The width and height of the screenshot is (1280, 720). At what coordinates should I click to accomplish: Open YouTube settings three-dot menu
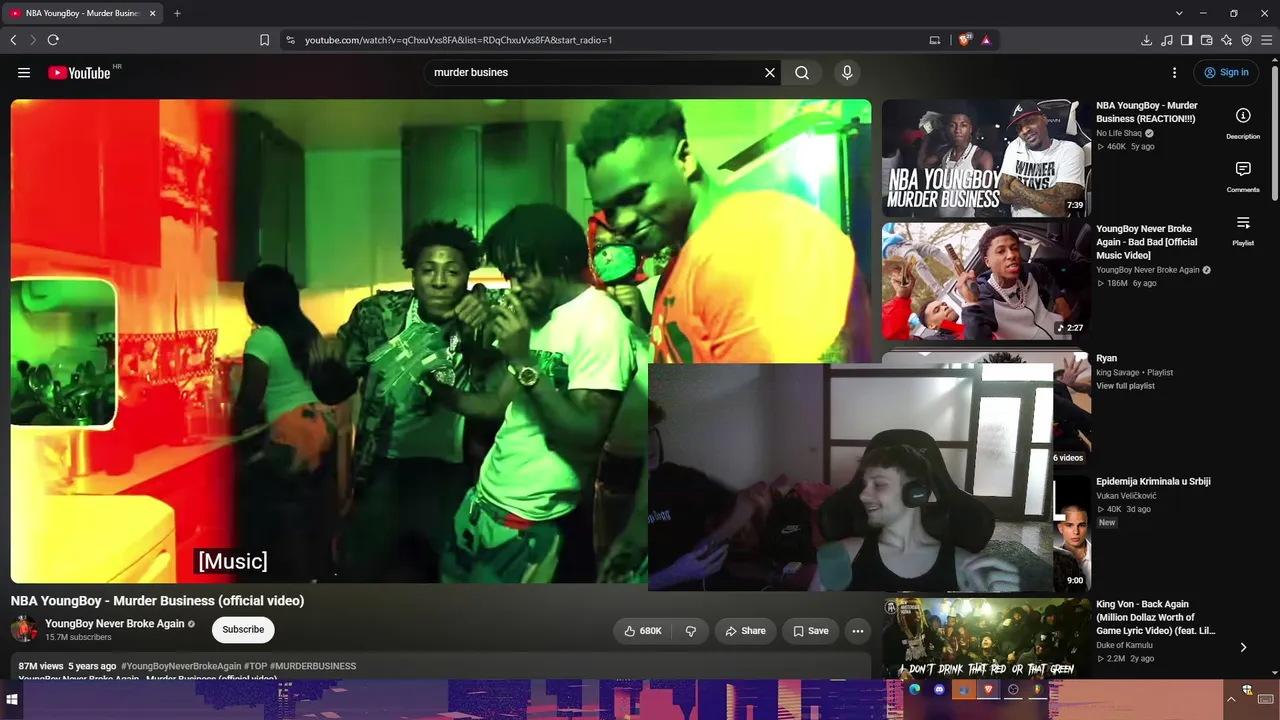pos(1175,72)
